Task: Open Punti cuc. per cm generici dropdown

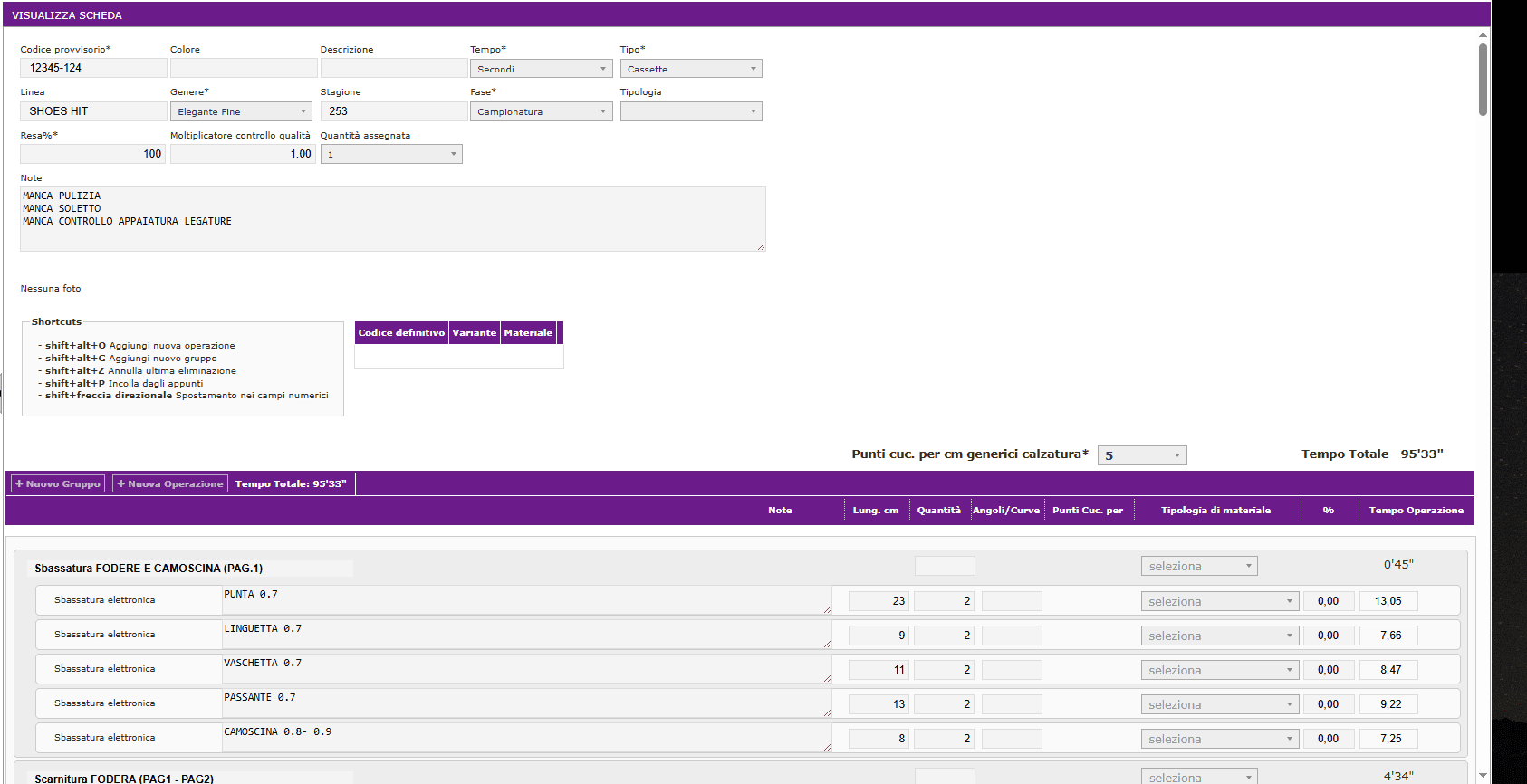Action: click(x=1141, y=455)
